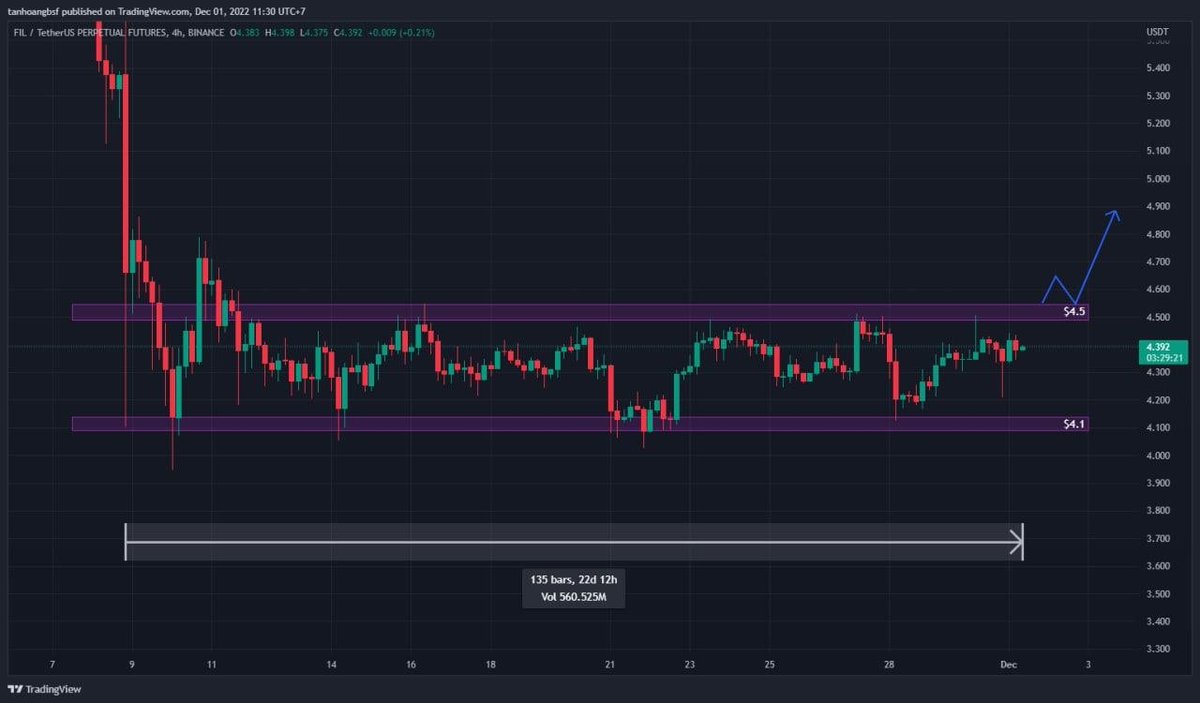Click the 4.200 price axis label
The height and width of the screenshot is (703, 1200).
[x=1158, y=400]
